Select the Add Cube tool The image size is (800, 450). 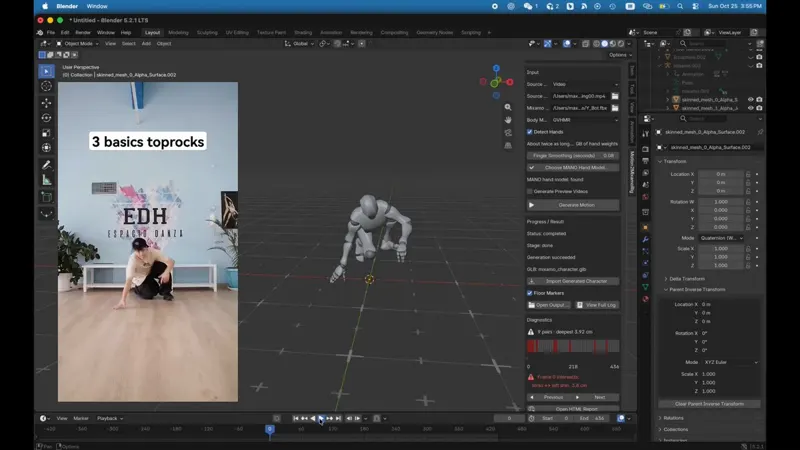coord(46,197)
